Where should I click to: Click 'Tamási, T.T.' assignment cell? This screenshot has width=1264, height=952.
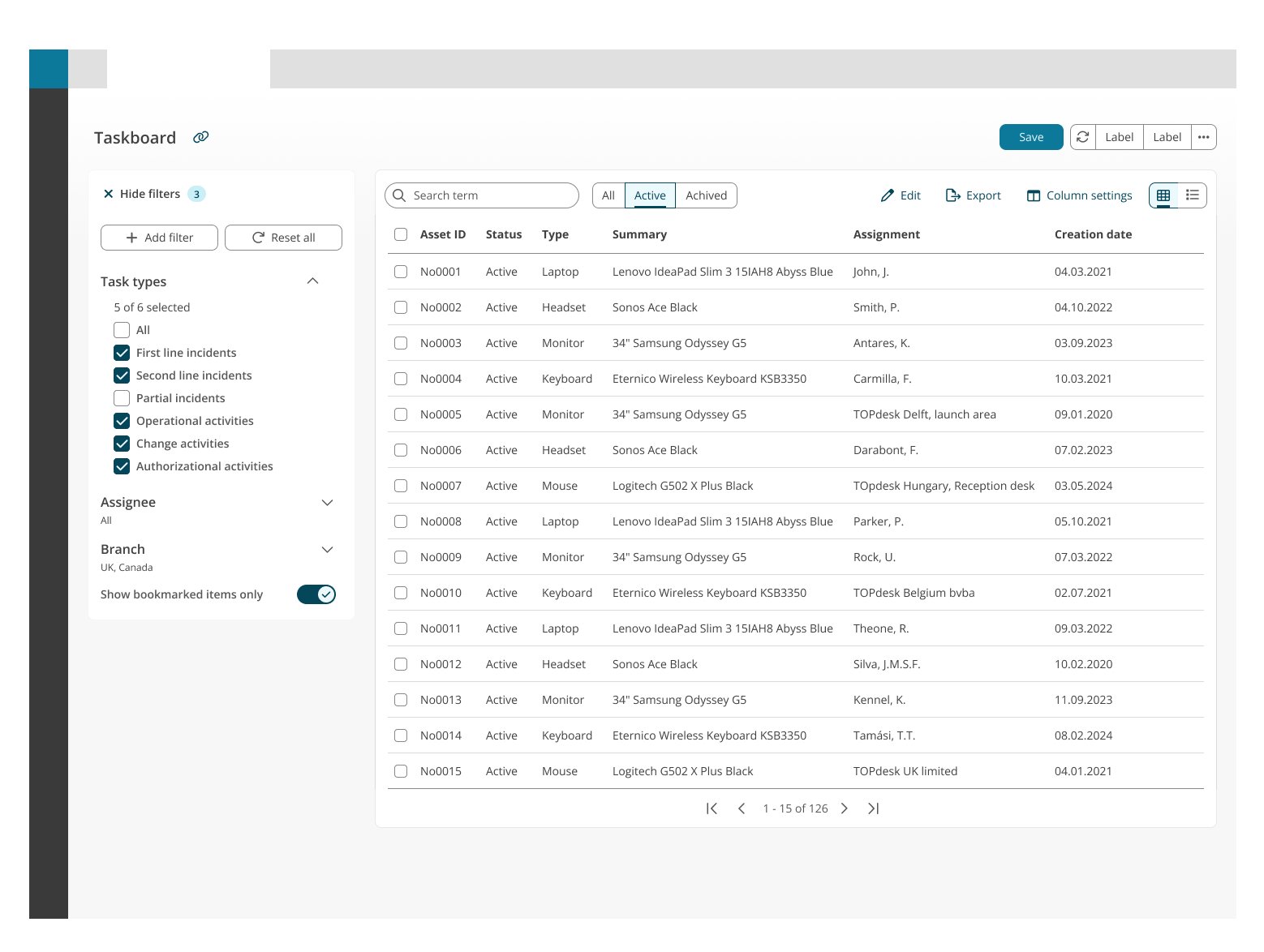(x=884, y=735)
